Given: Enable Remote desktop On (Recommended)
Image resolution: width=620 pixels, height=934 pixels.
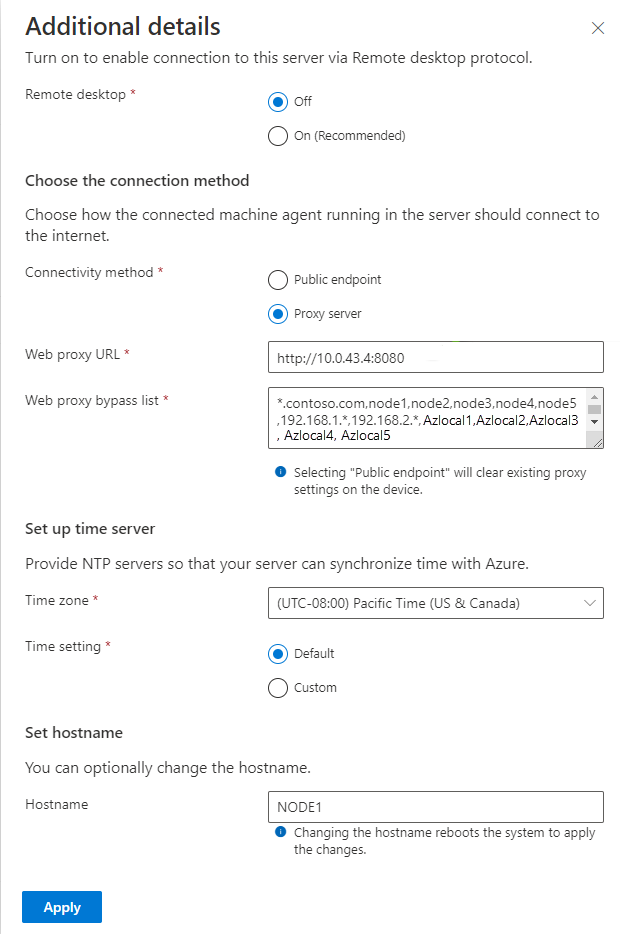Looking at the screenshot, I should 278,136.
